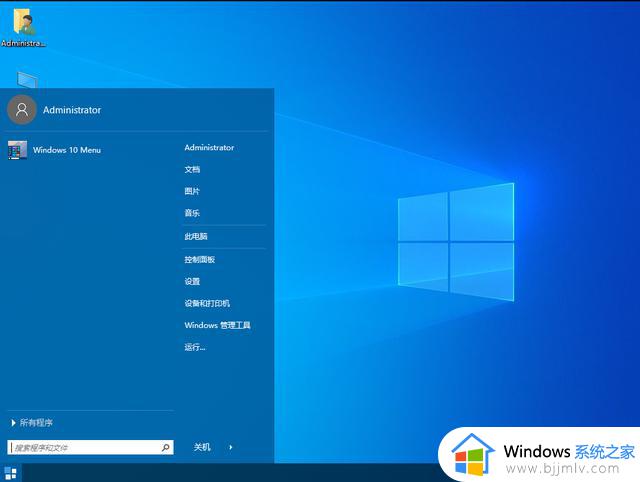The height and width of the screenshot is (482, 640).
Task: Open 设置 (Settings) from the start menu
Action: point(192,282)
